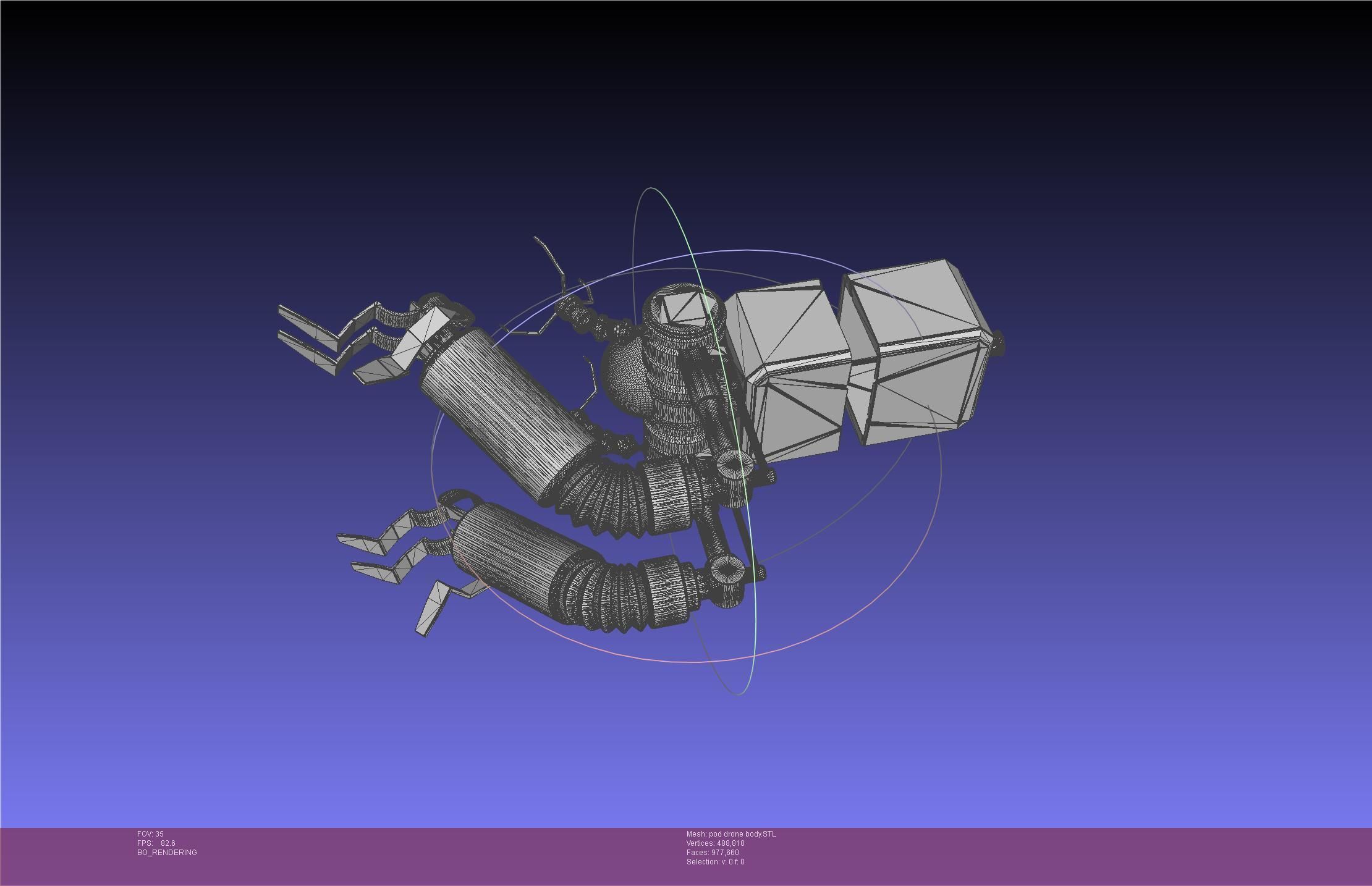Click the Faces: 977,660 count
Screen dimensions: 1372x886
[x=713, y=853]
